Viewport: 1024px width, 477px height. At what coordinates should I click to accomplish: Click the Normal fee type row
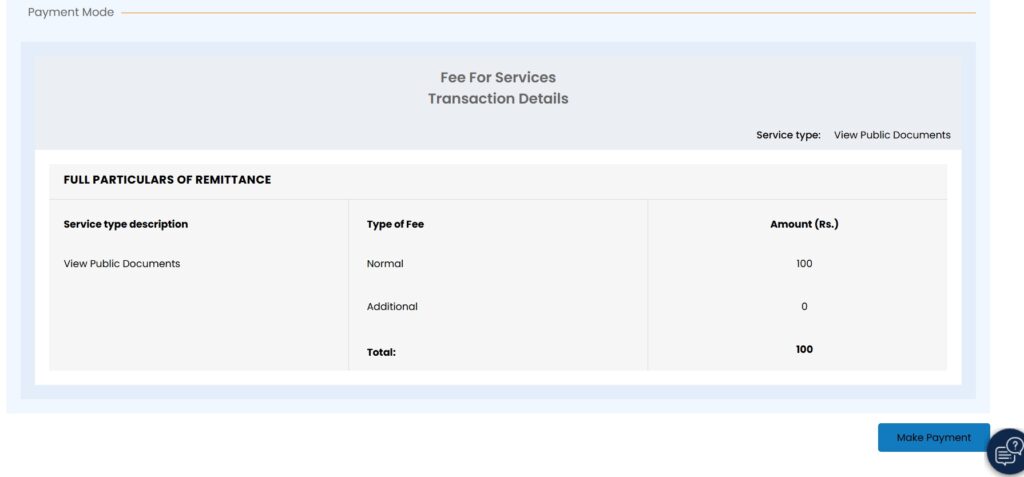[385, 264]
